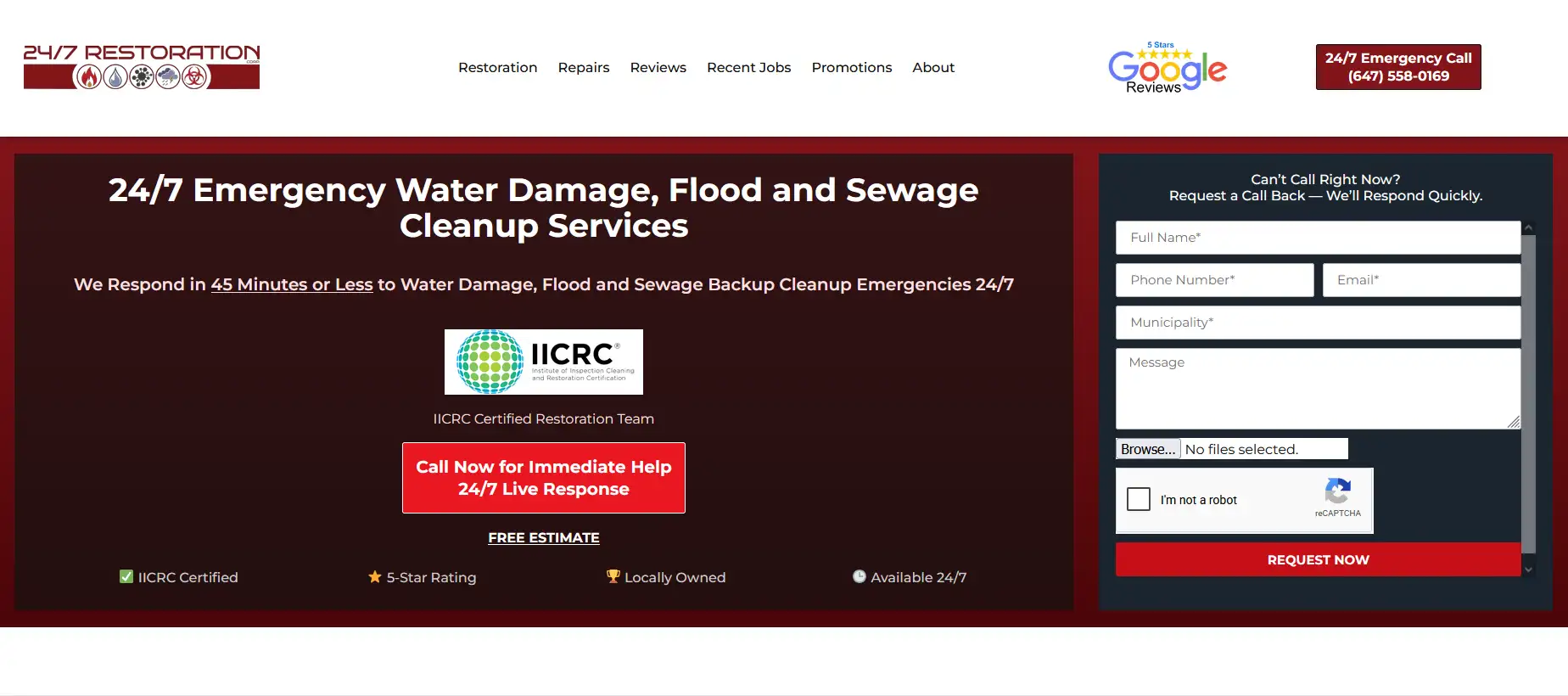The width and height of the screenshot is (1568, 696).
Task: Click the Message box resize handle
Action: [1514, 422]
